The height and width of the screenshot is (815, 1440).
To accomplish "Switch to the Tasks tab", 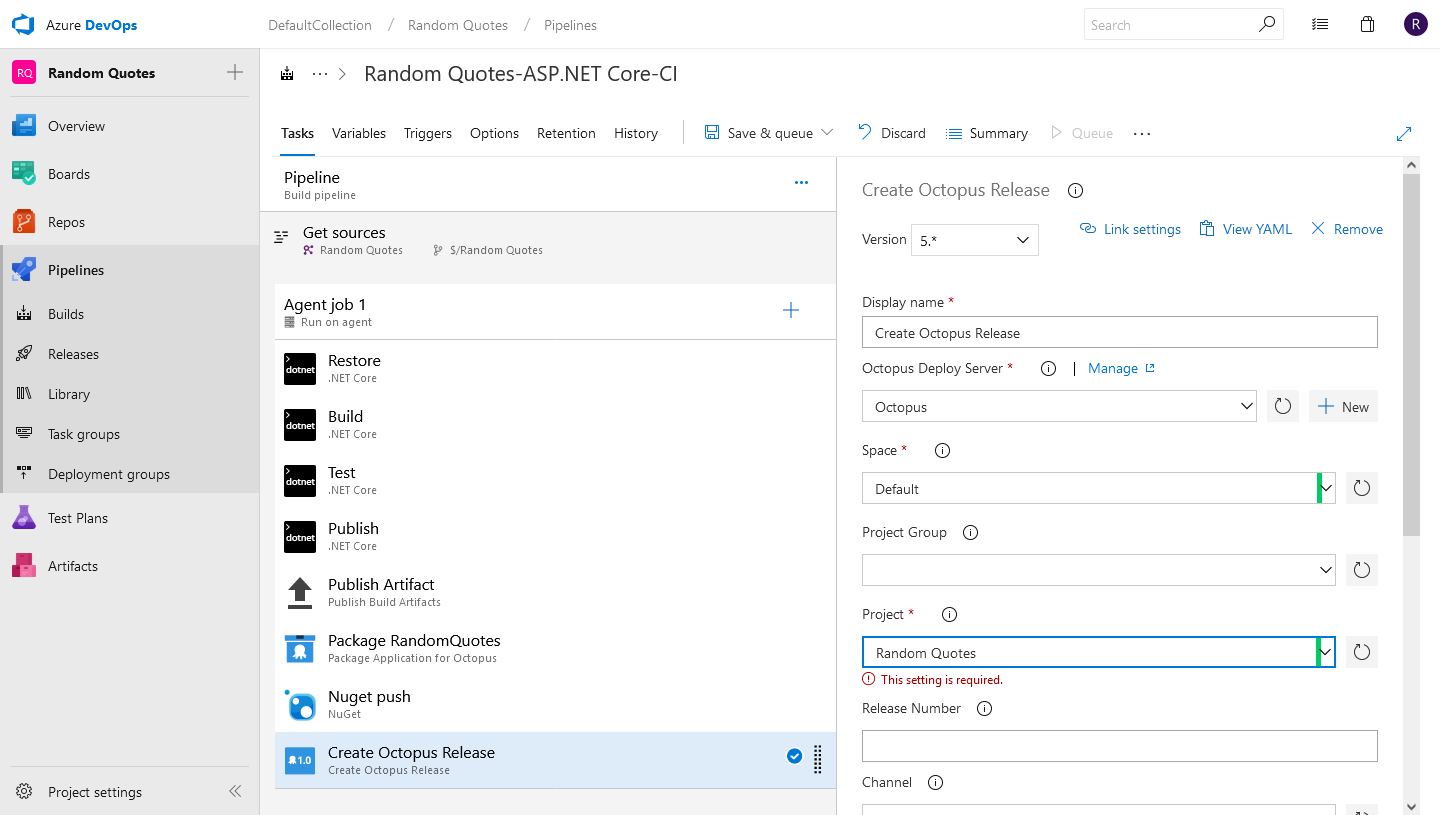I will (297, 133).
